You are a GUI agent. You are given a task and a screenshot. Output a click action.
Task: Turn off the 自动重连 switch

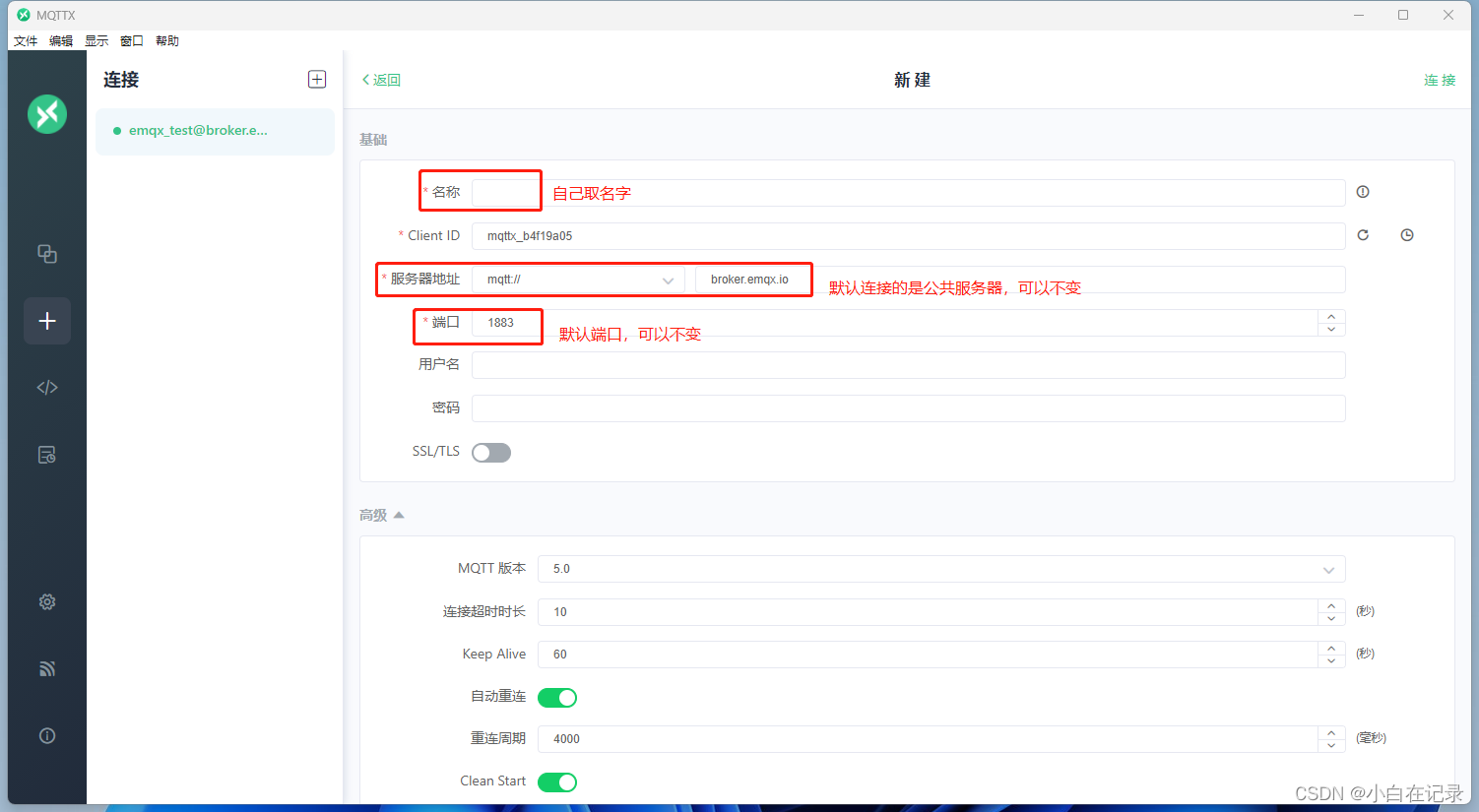pyautogui.click(x=557, y=698)
